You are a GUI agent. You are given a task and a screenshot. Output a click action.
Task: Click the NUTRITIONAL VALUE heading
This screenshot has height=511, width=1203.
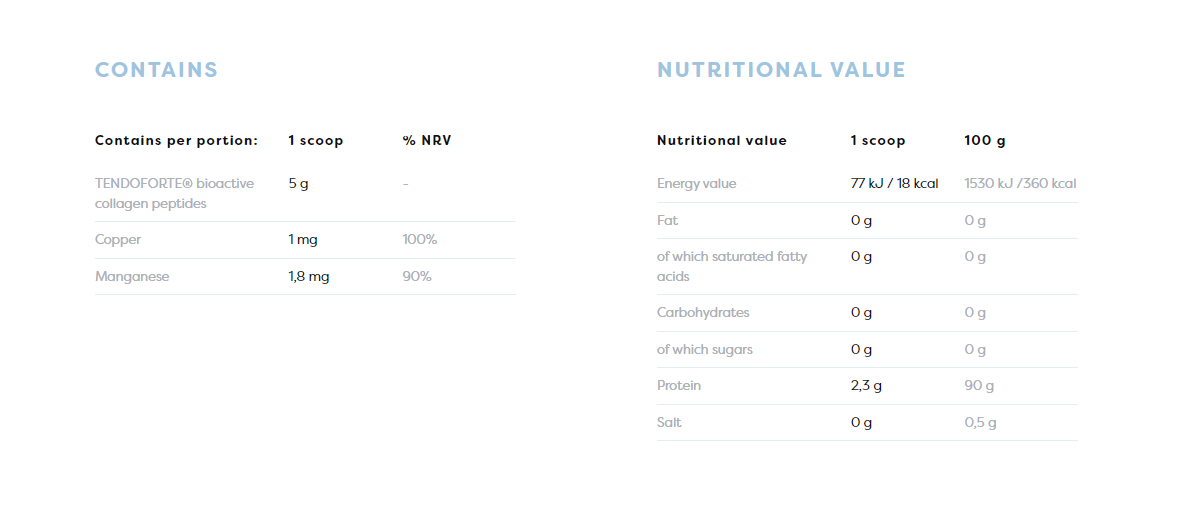pyautogui.click(x=781, y=70)
